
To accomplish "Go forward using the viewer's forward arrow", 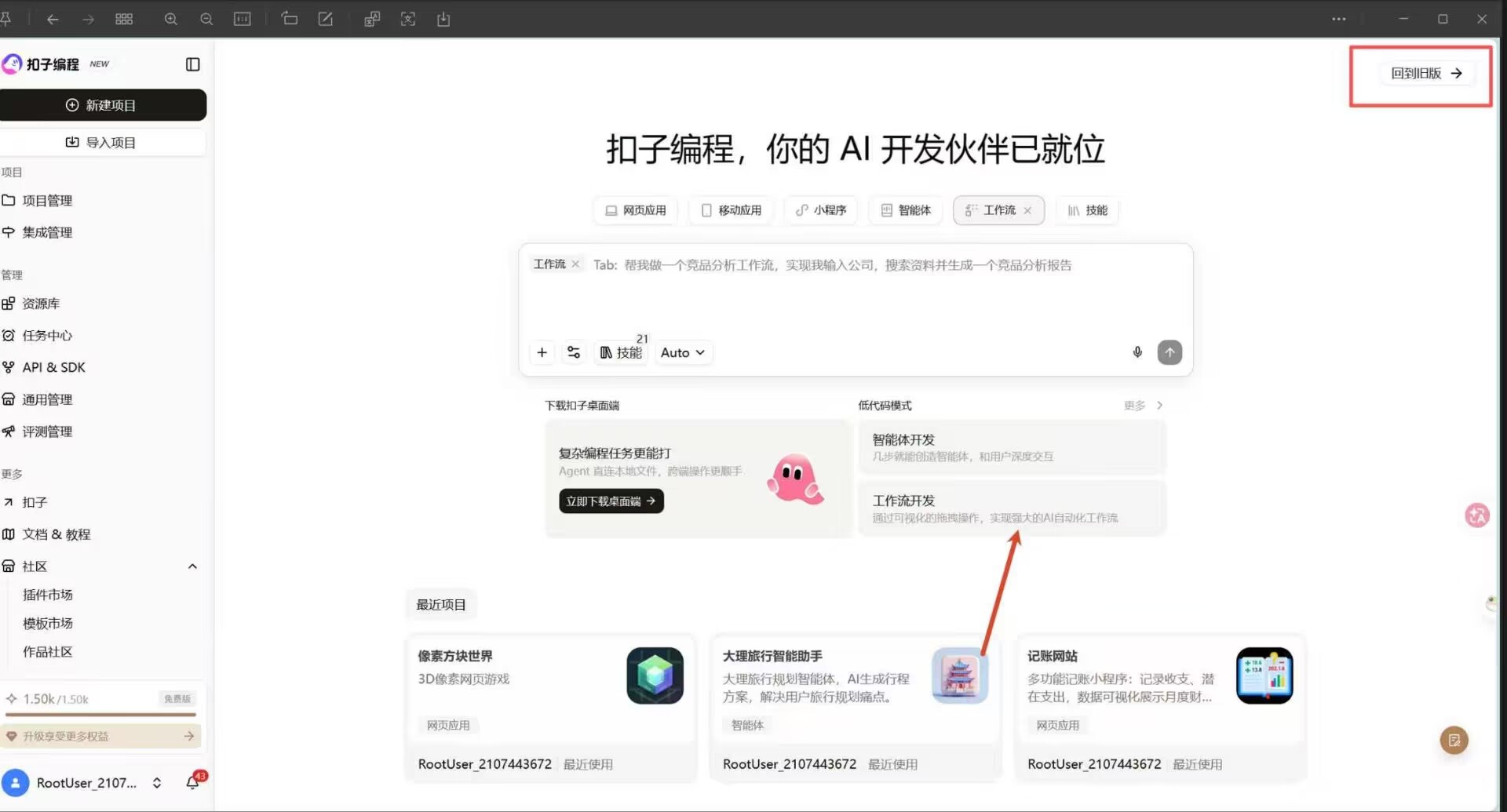I will pyautogui.click(x=88, y=19).
